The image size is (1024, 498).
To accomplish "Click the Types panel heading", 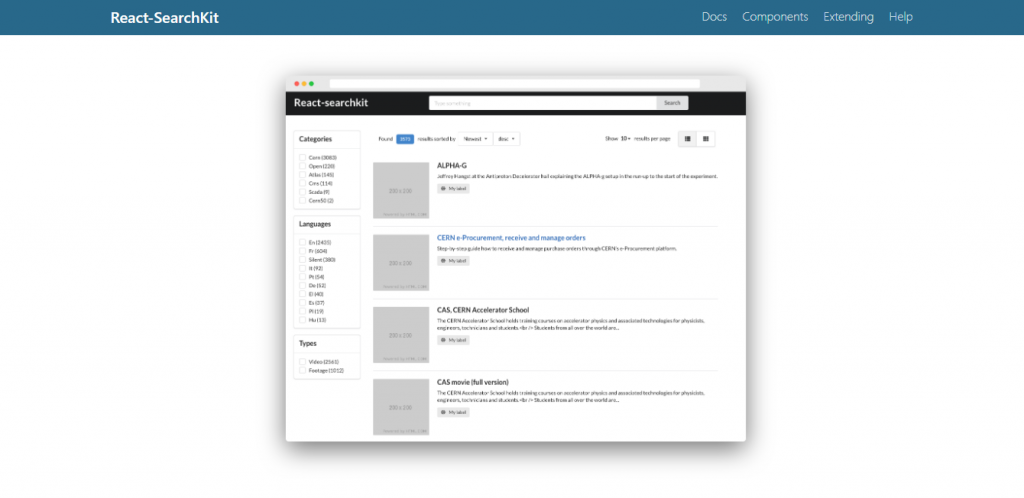I will click(x=308, y=343).
